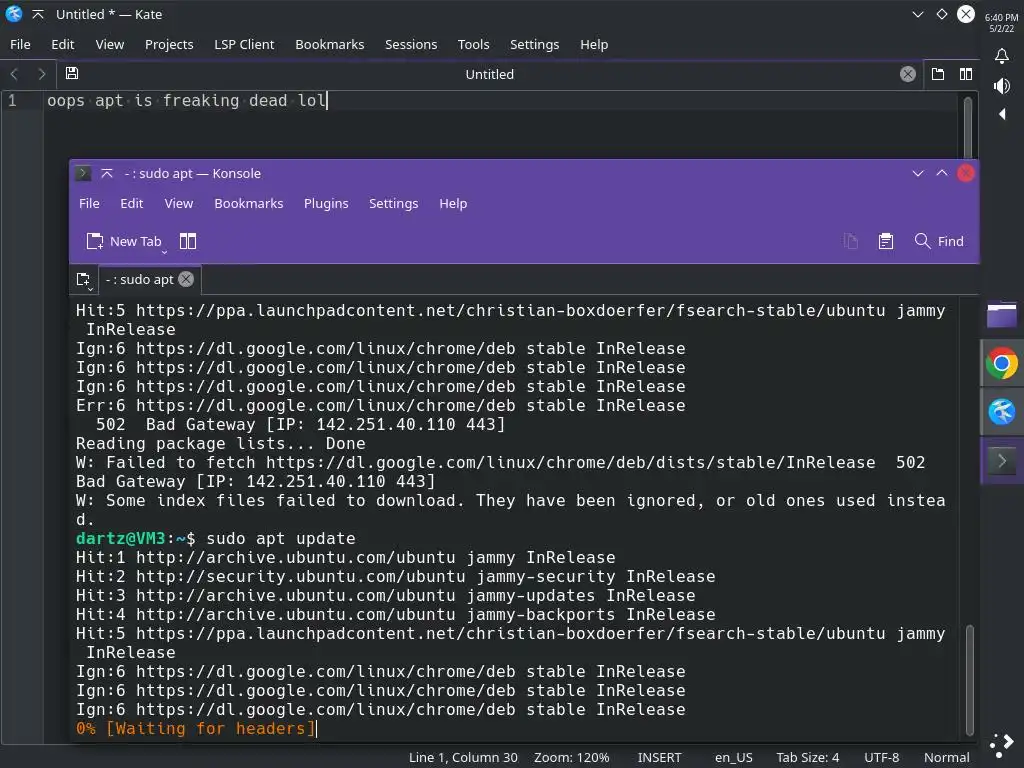Open Konsole's Settings menu
Viewport: 1024px width, 768px height.
pyautogui.click(x=393, y=203)
